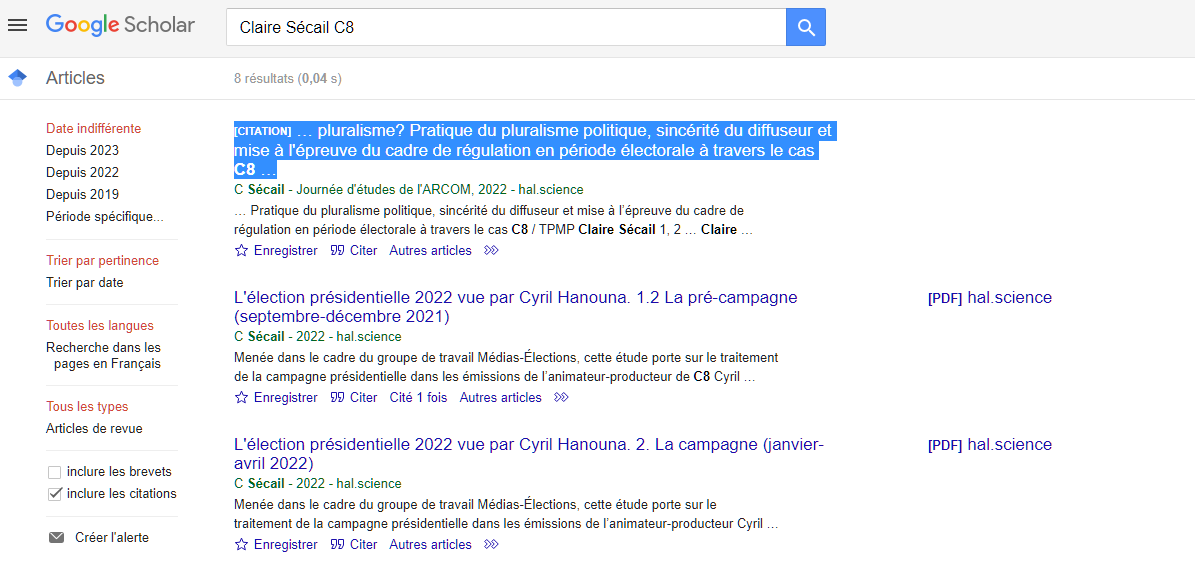
Task: Click the star icon on the pluralisme result
Action: click(x=242, y=250)
